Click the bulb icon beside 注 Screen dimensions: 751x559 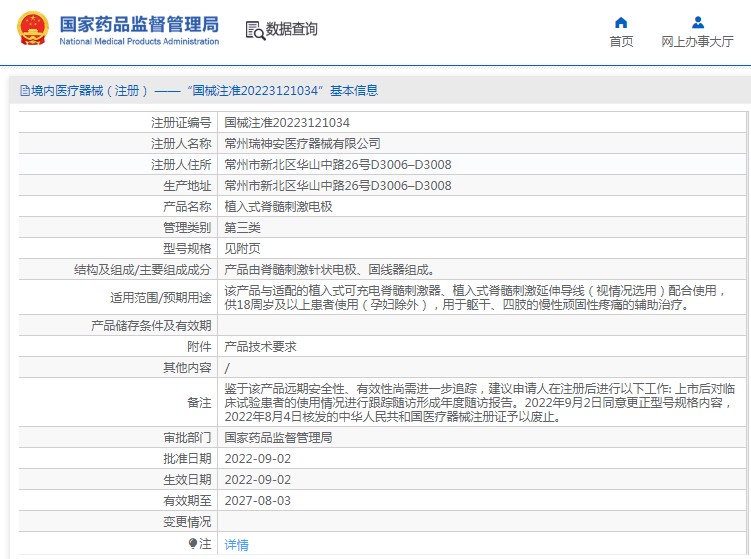(193, 543)
